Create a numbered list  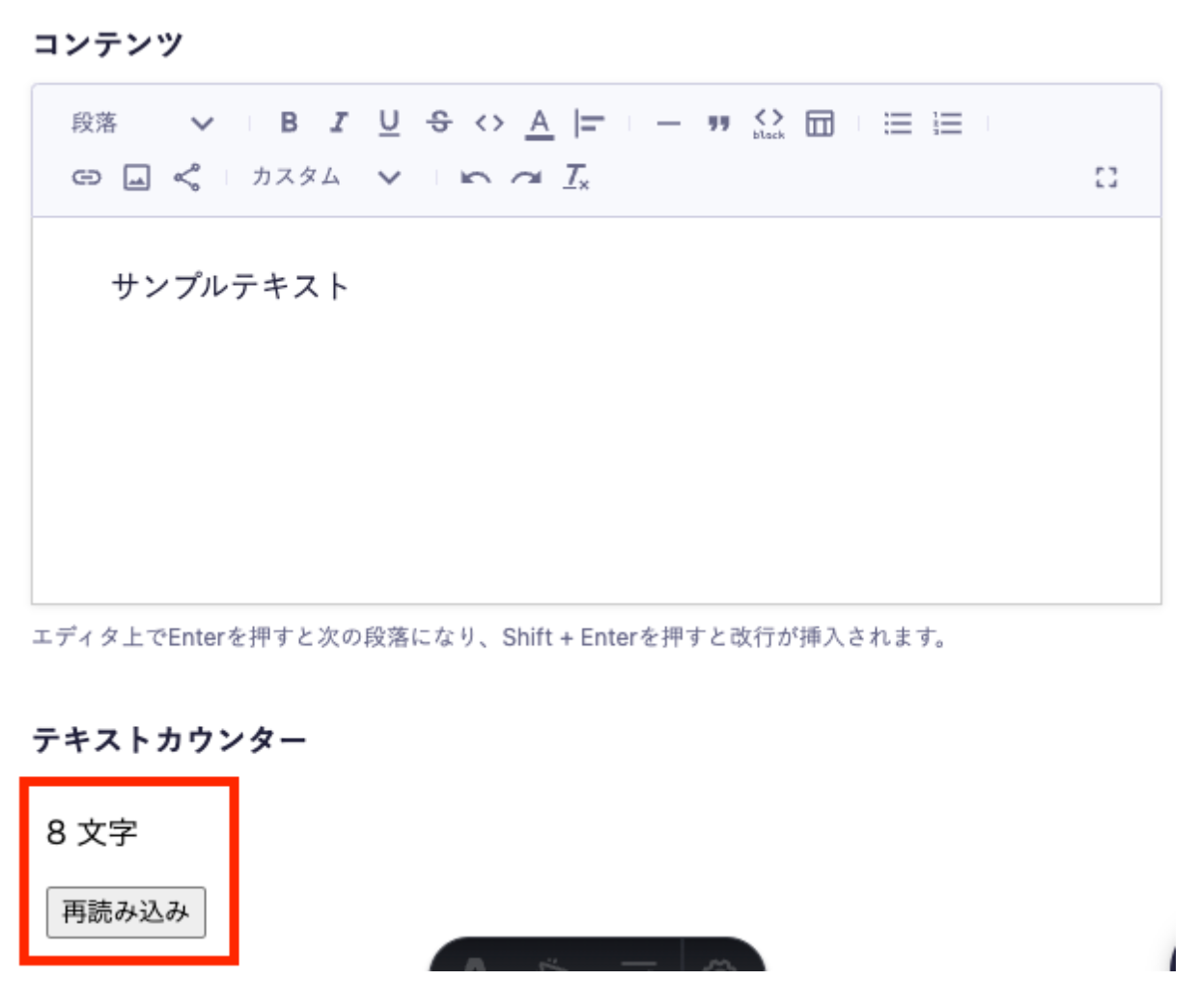click(948, 123)
